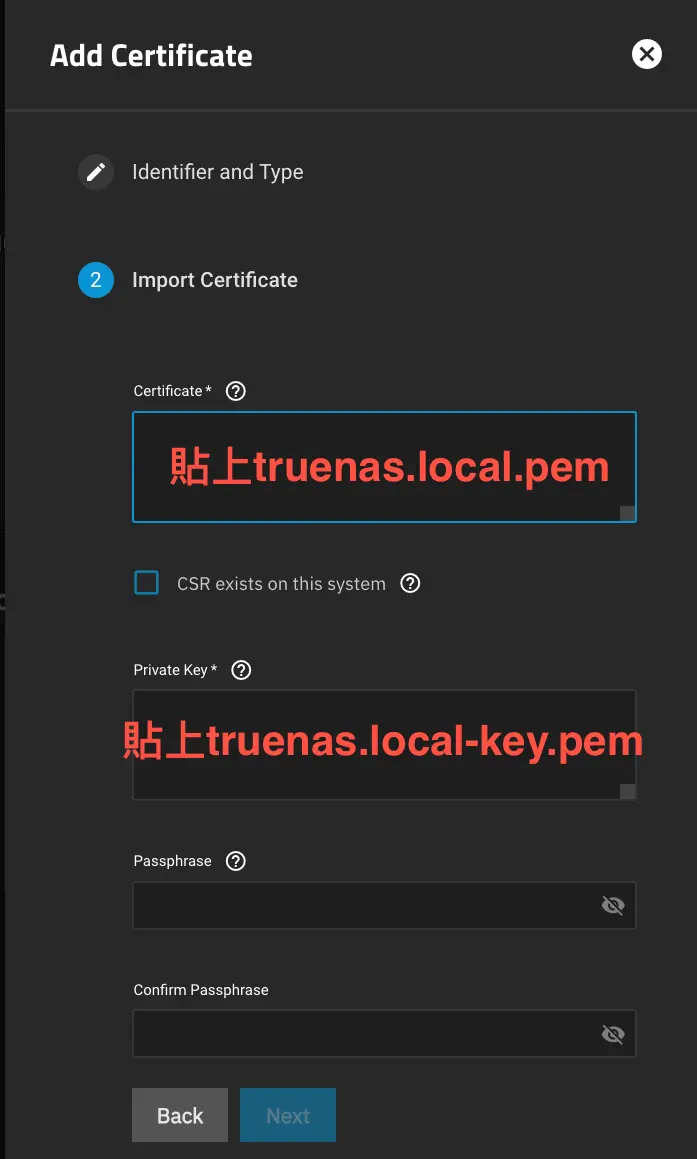
Task: Click the Certificate textarea resize handle
Action: click(628, 512)
